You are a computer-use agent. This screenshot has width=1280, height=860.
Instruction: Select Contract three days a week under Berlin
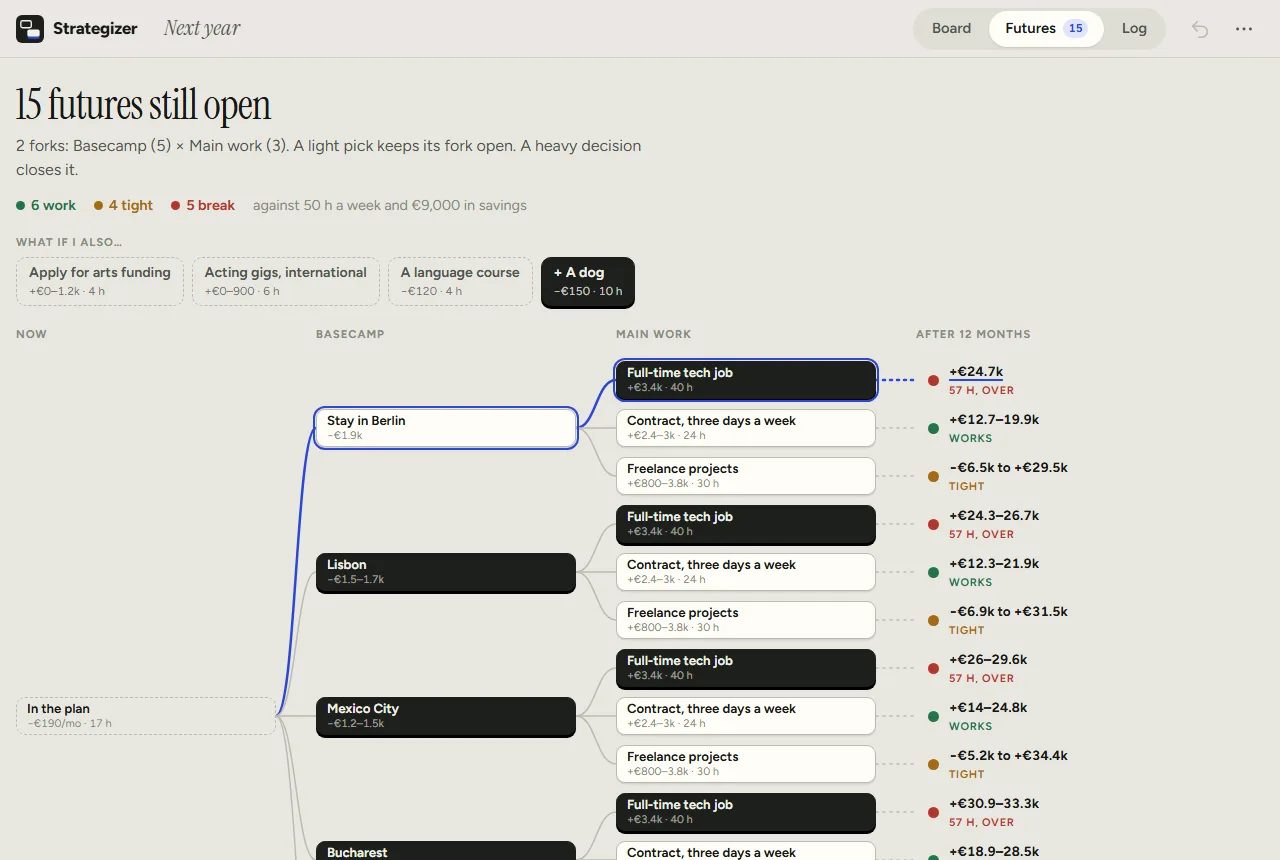[746, 428]
